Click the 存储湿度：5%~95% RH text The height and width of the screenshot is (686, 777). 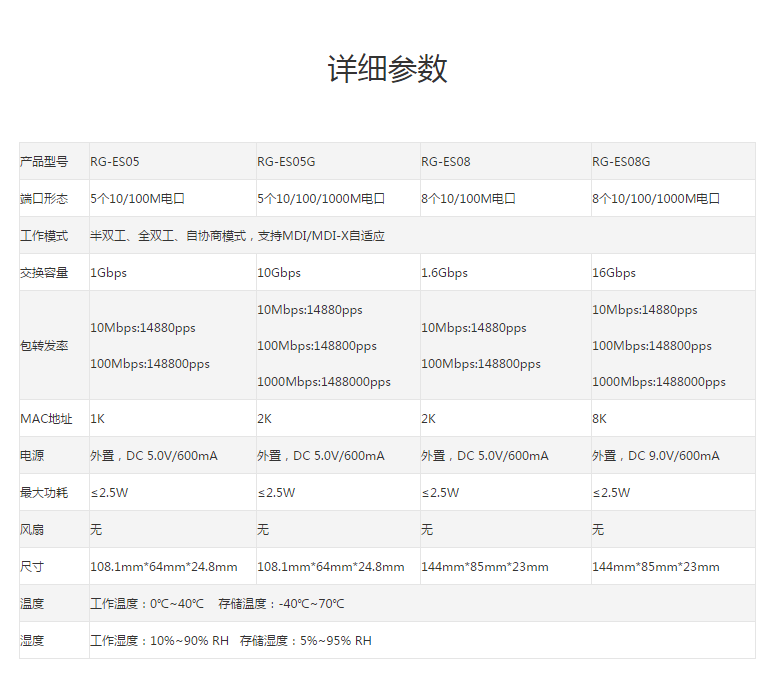pos(306,641)
